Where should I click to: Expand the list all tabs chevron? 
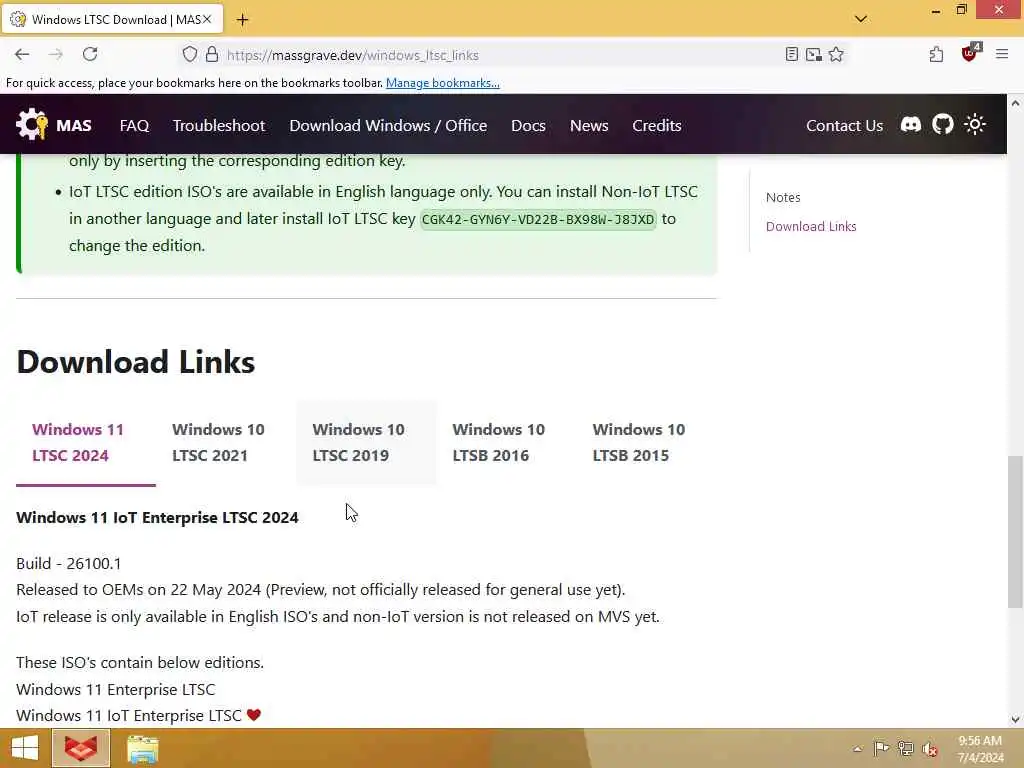(x=861, y=19)
